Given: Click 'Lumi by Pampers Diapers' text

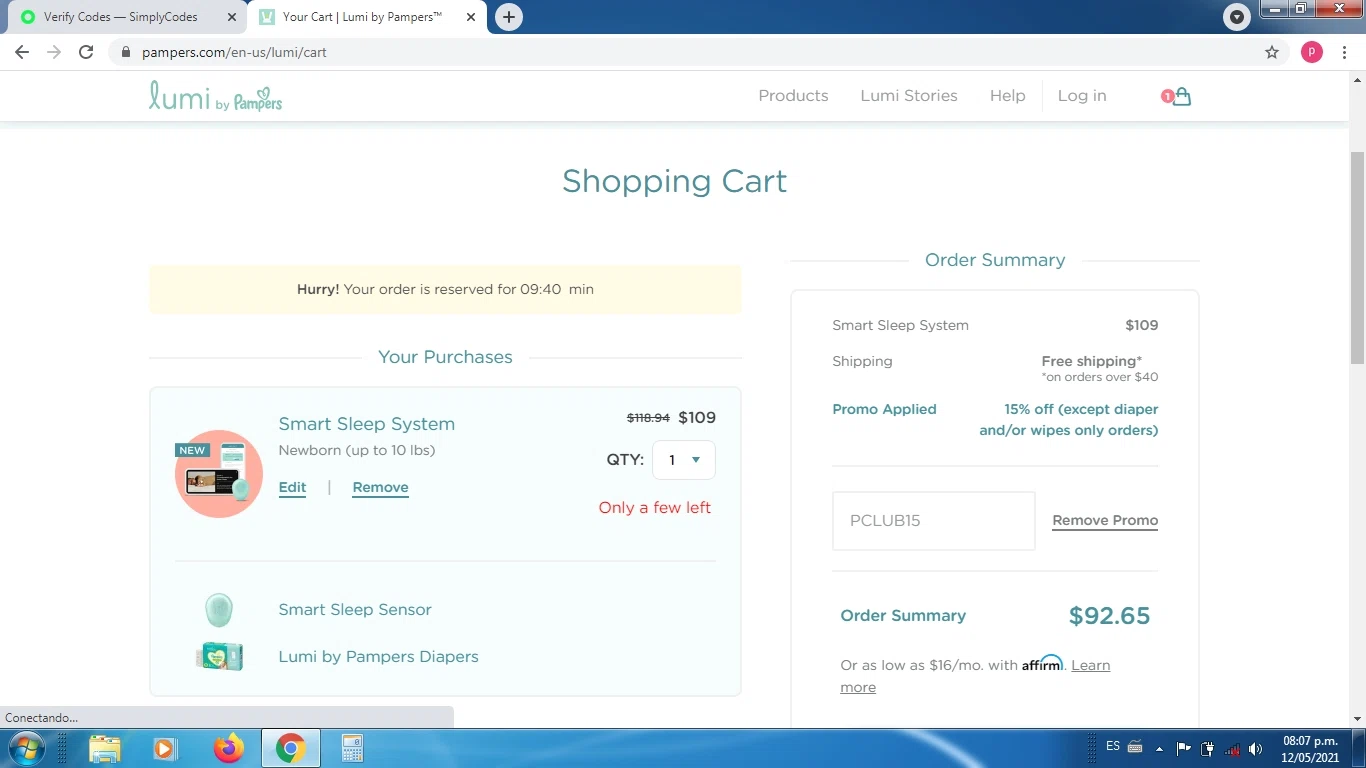Looking at the screenshot, I should click(378, 657).
